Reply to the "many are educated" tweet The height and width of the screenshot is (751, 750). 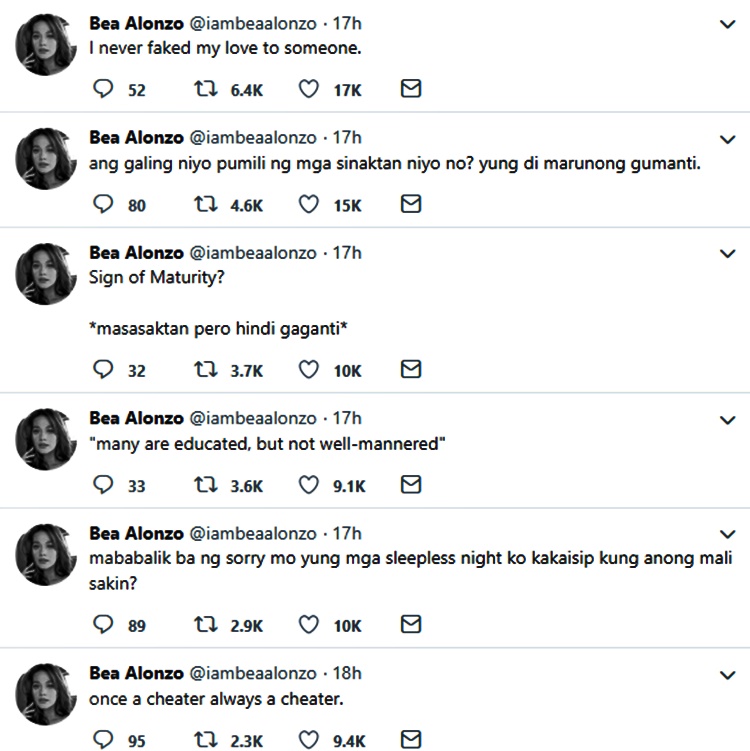tap(104, 486)
